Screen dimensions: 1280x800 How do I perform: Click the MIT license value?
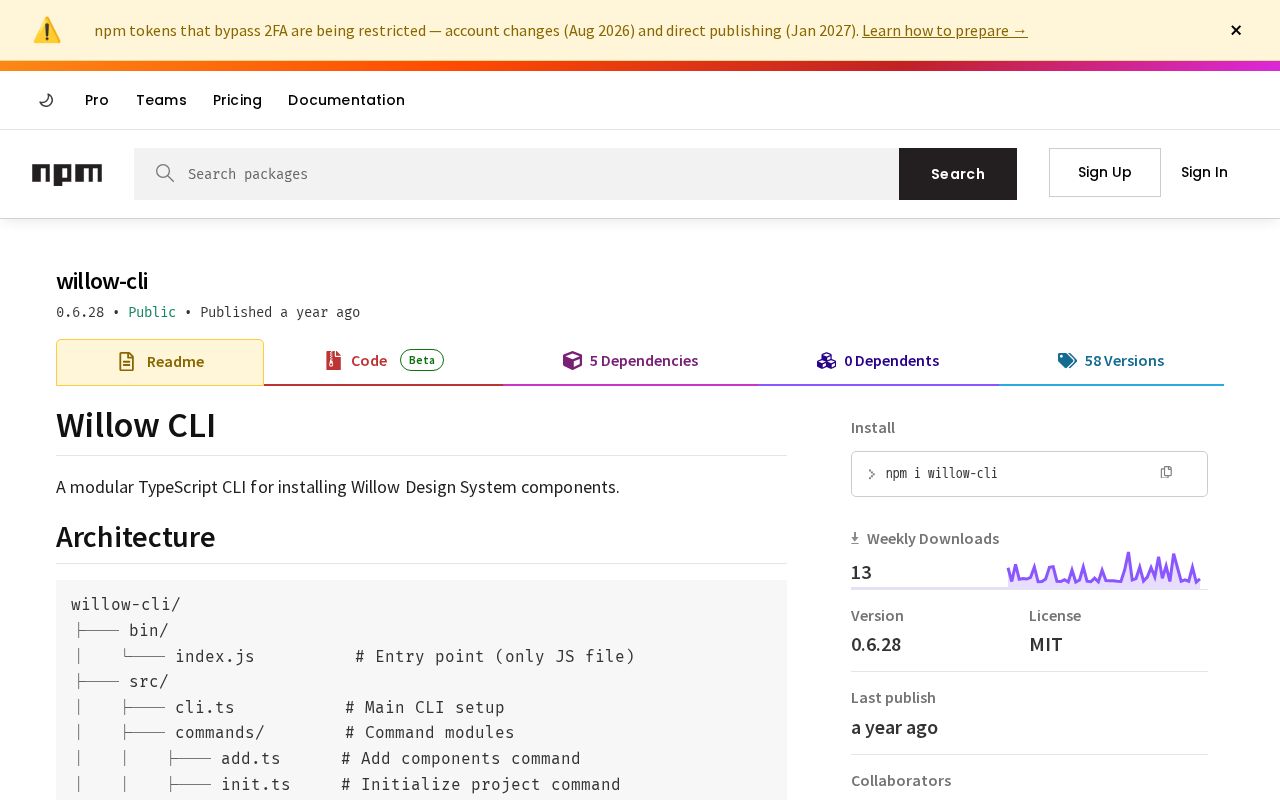pos(1046,644)
